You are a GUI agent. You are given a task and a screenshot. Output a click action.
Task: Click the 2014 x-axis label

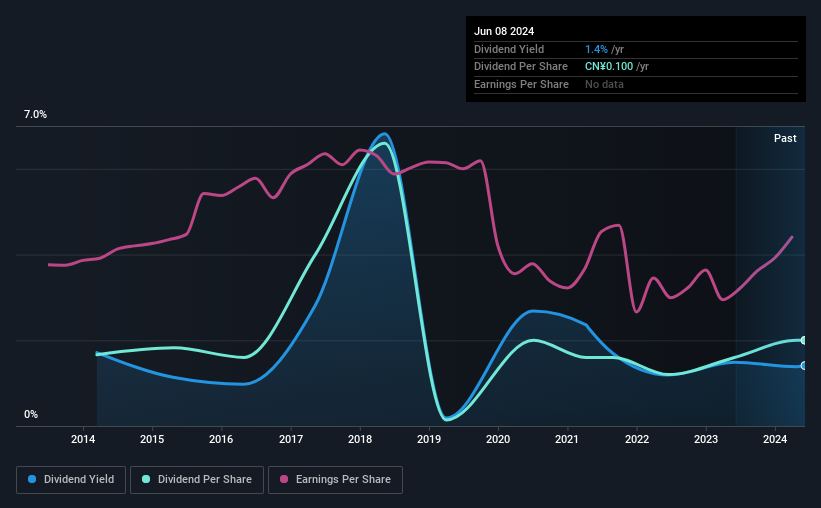(x=83, y=439)
